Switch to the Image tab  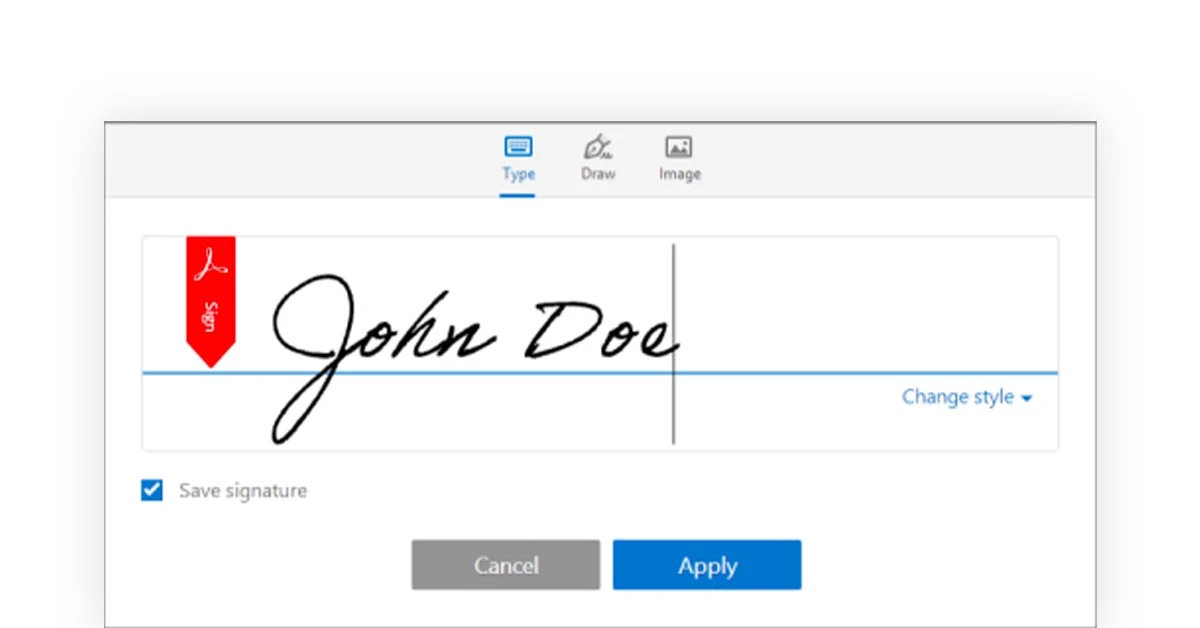pyautogui.click(x=679, y=160)
